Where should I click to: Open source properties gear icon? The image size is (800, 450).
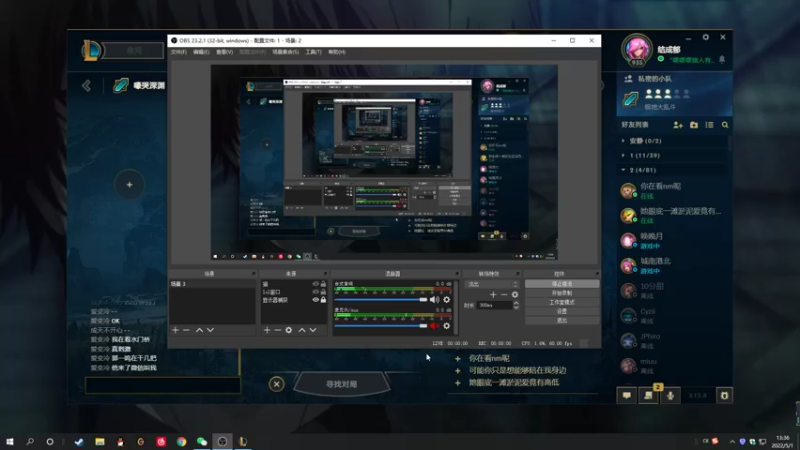click(289, 330)
